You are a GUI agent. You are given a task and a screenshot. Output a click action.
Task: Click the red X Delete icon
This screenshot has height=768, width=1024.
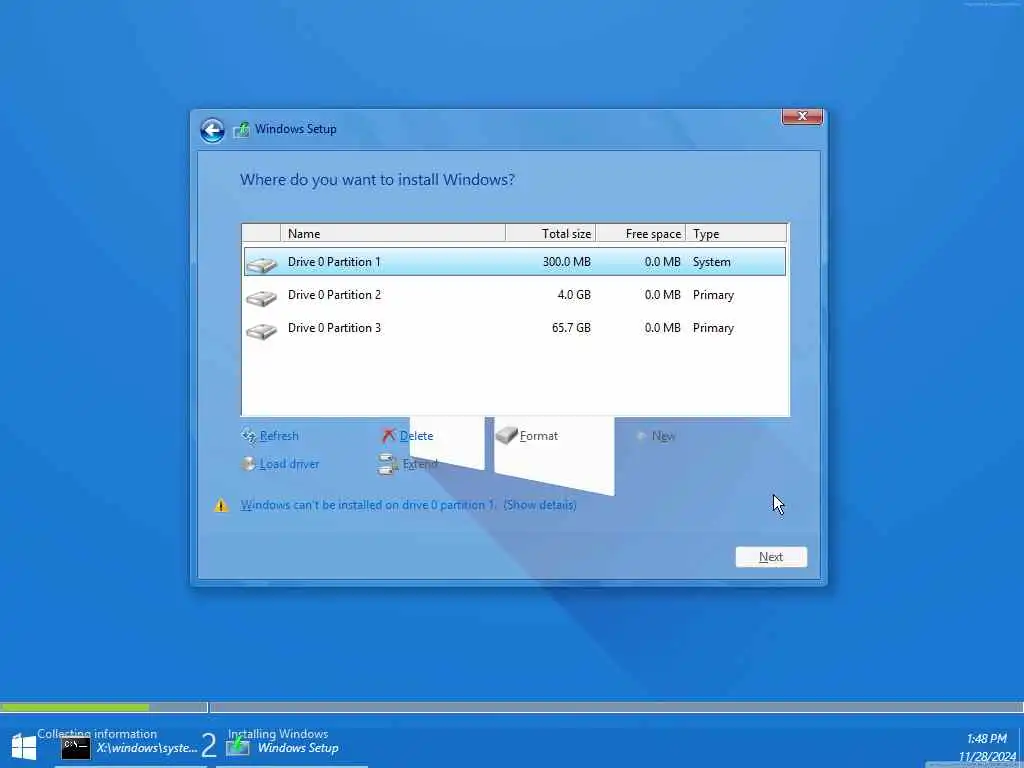389,436
